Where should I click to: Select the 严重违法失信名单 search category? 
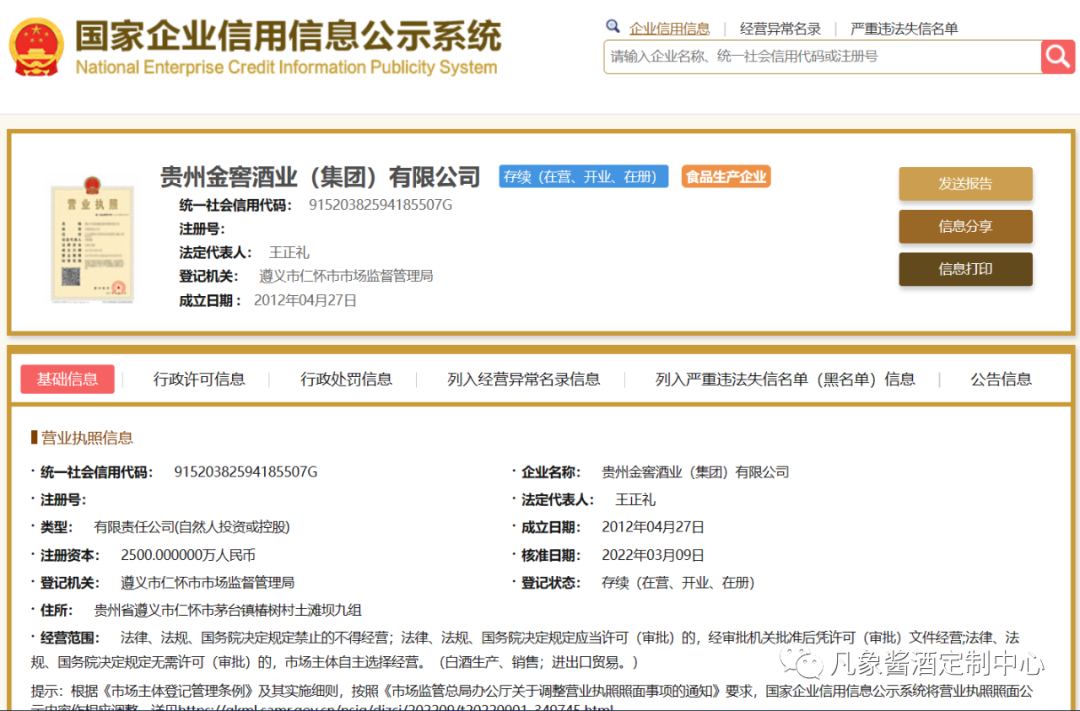click(x=904, y=28)
